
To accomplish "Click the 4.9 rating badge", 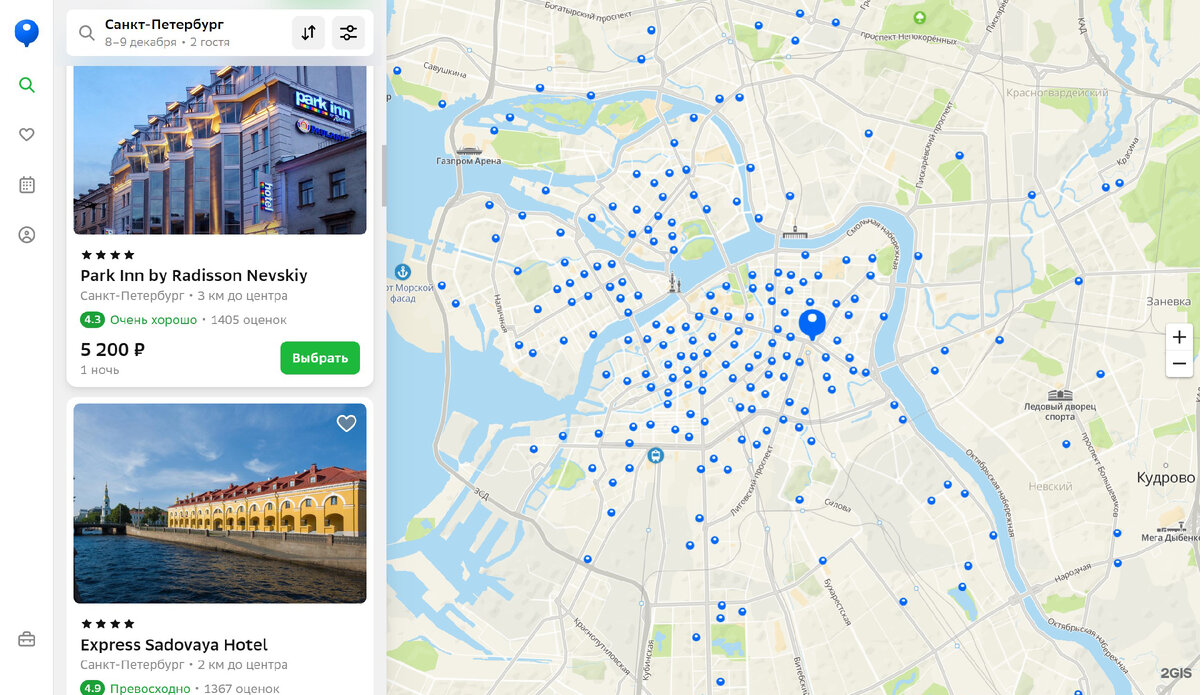I will point(92,688).
